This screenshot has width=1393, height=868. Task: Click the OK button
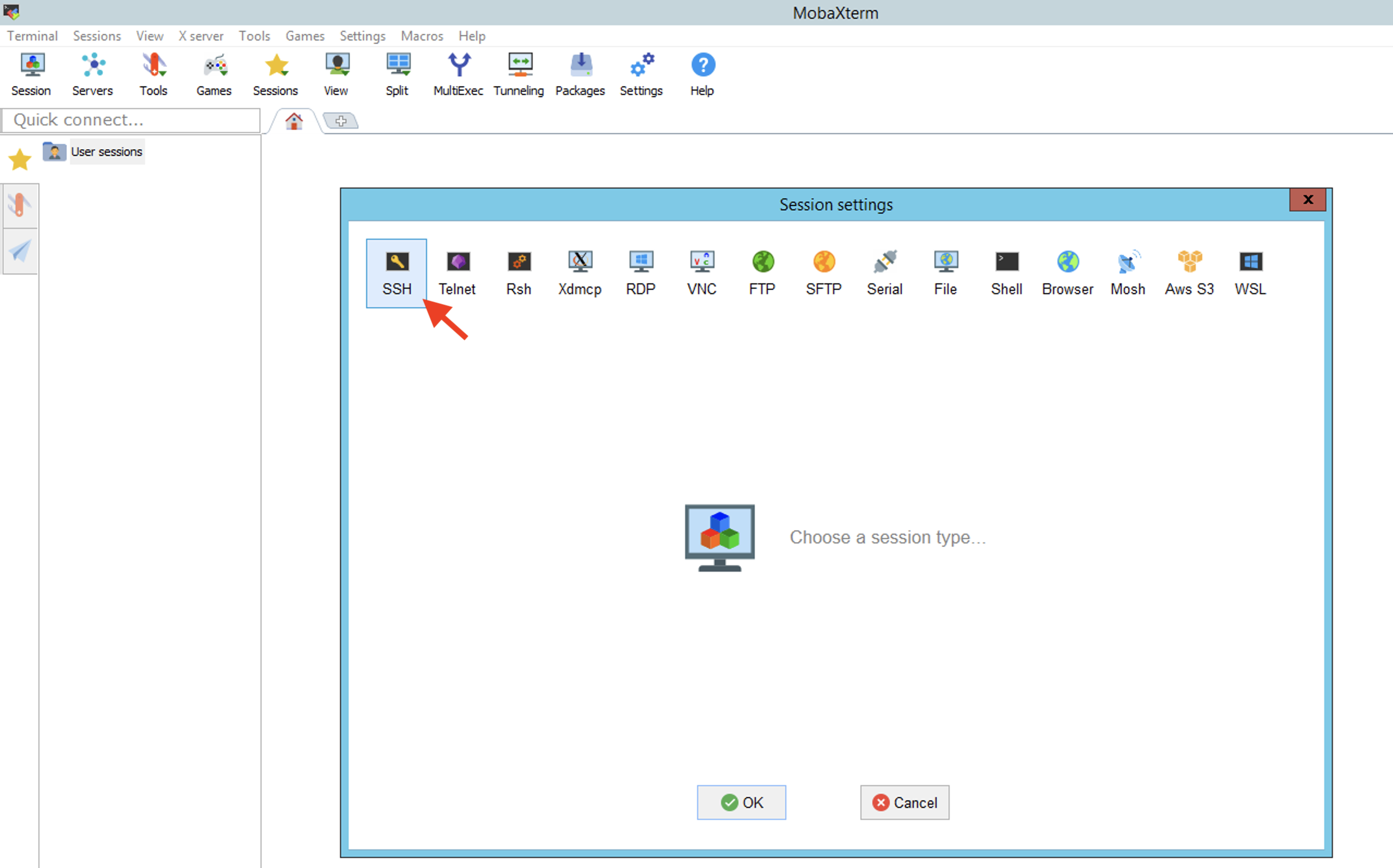pos(741,802)
